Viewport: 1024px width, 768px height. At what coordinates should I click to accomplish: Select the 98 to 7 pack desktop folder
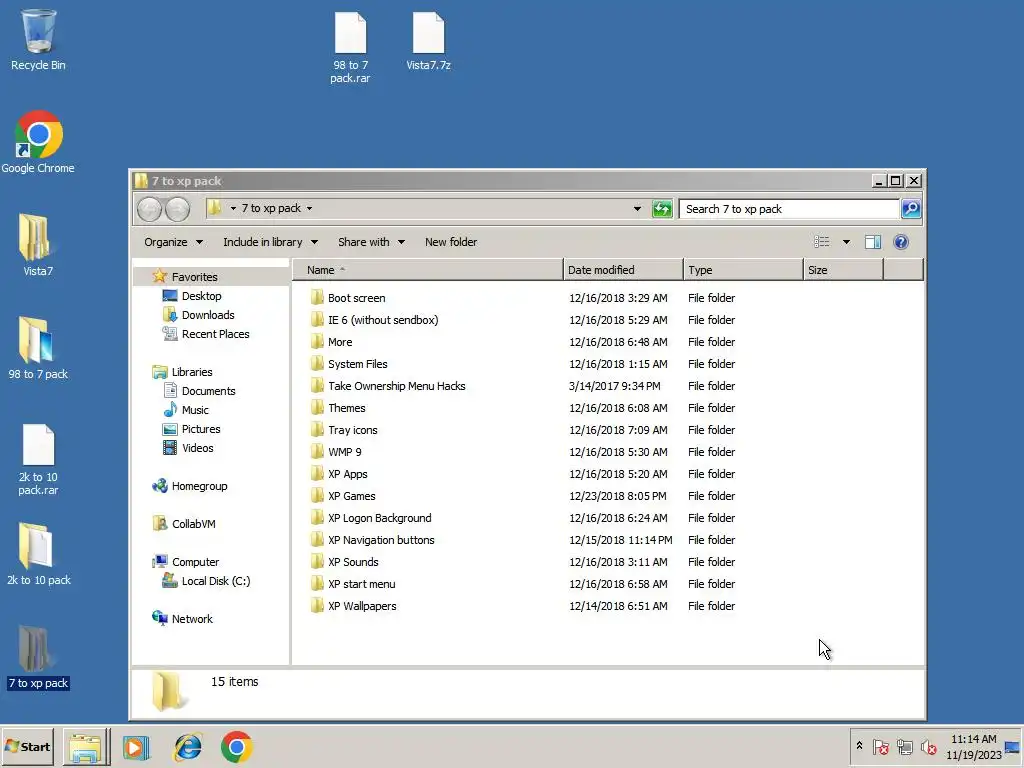38,347
